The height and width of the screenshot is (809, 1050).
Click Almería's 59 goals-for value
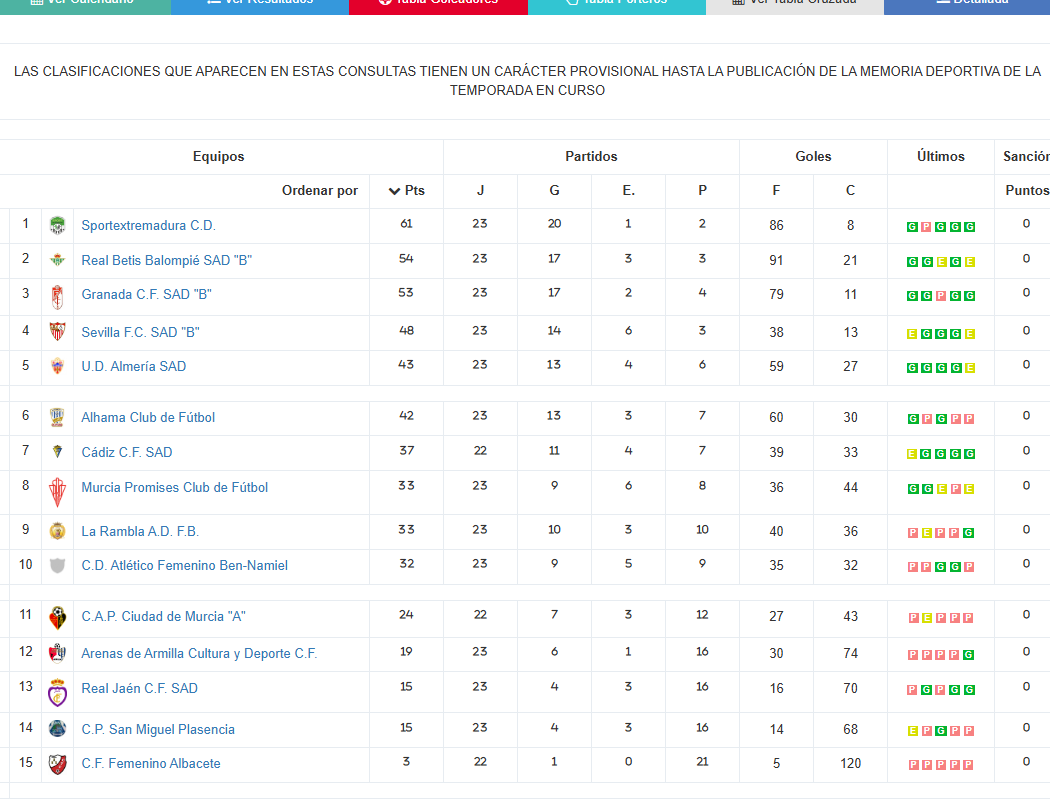[x=776, y=367]
